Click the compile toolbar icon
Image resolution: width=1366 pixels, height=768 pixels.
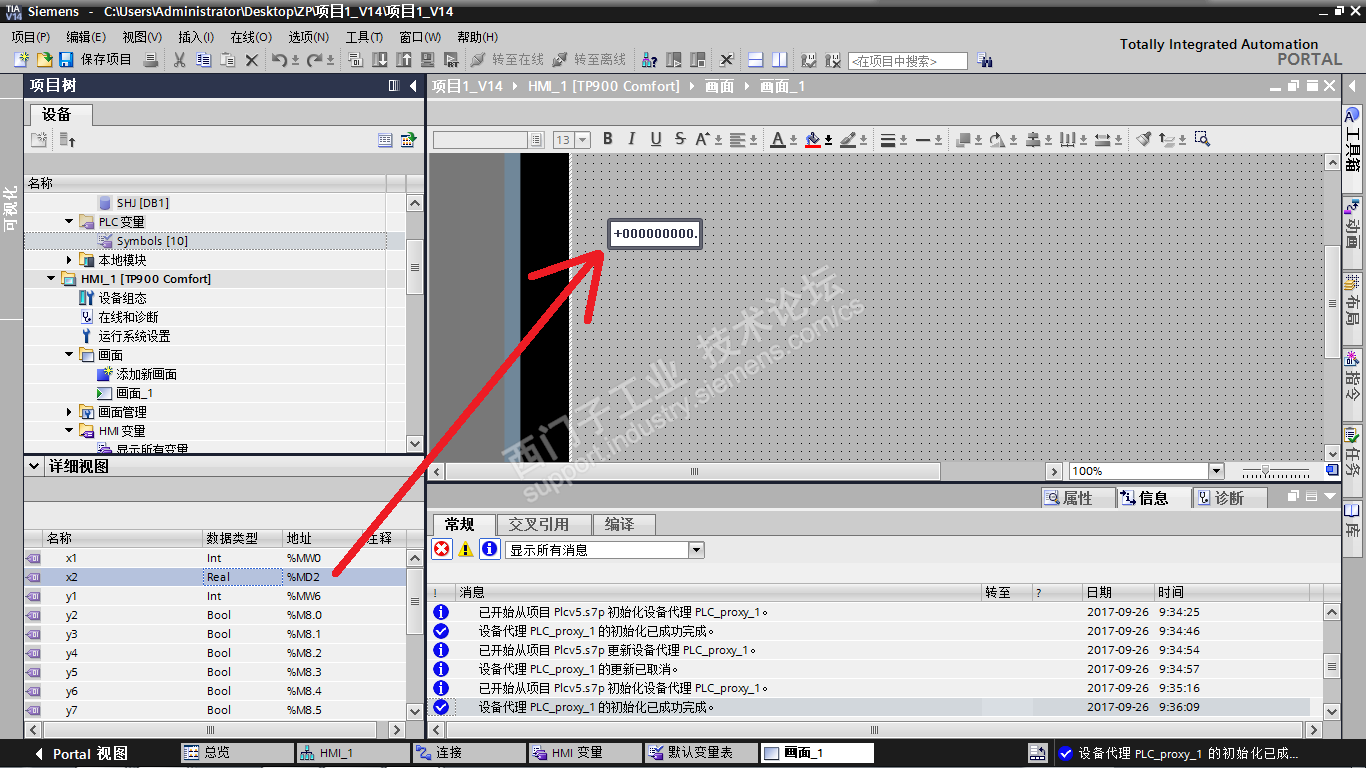356,60
